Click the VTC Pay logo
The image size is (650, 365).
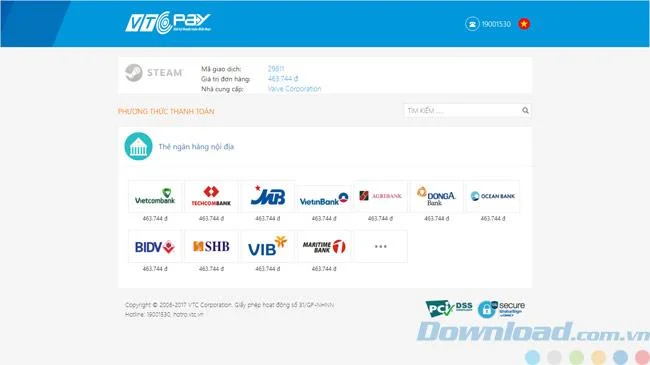168,22
